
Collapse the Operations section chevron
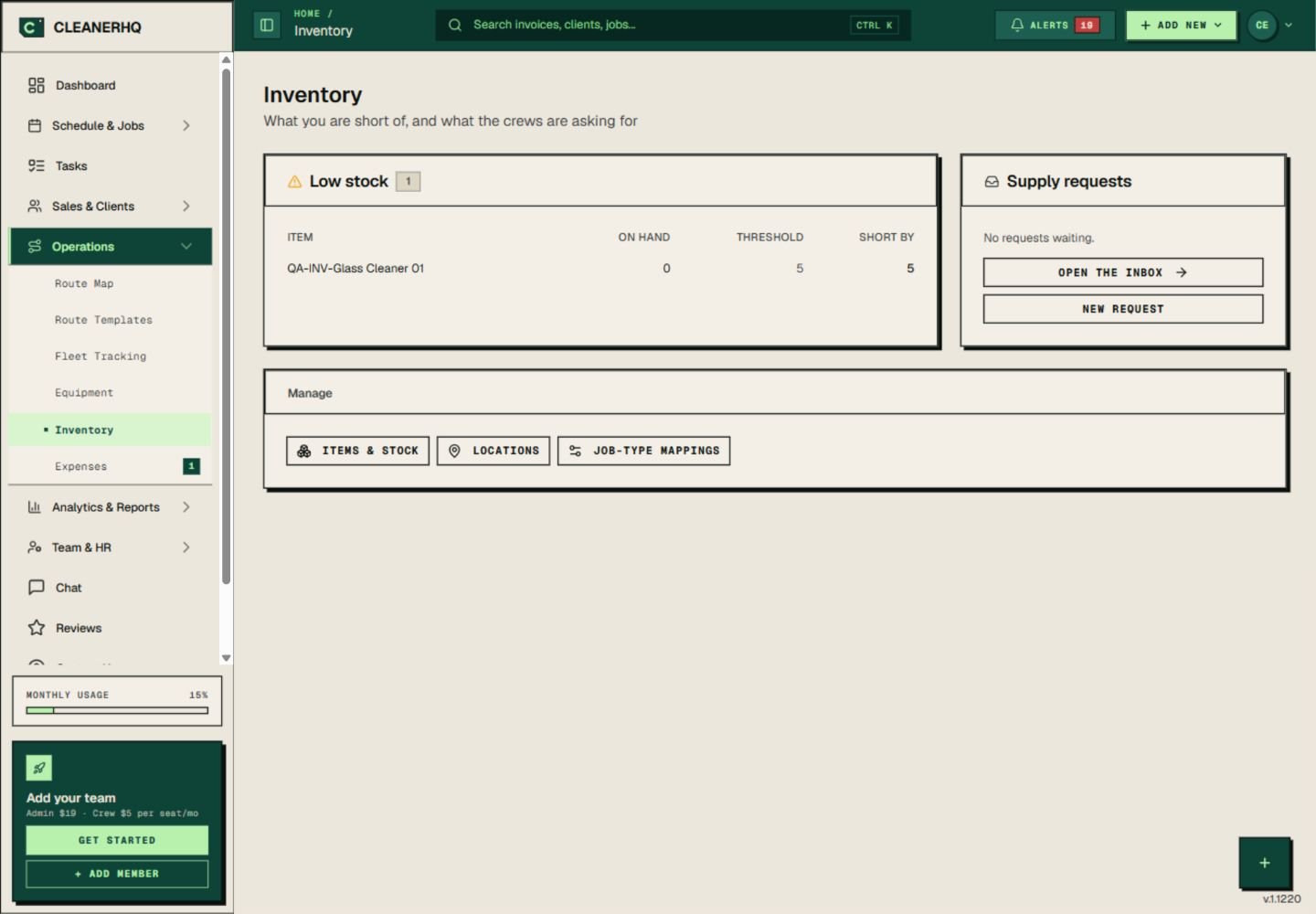point(186,247)
